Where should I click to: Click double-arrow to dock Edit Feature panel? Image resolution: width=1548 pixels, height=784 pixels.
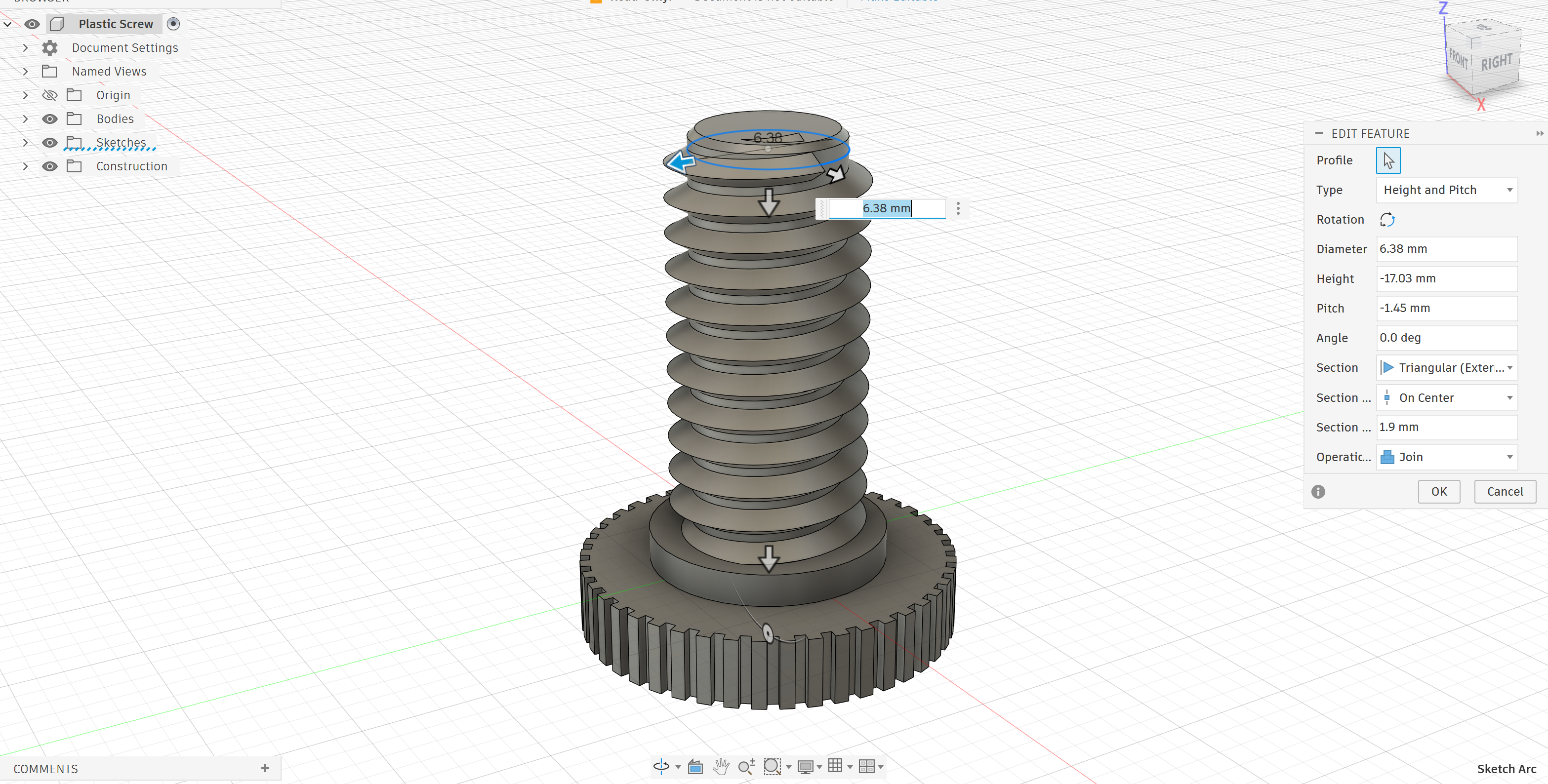[1539, 133]
